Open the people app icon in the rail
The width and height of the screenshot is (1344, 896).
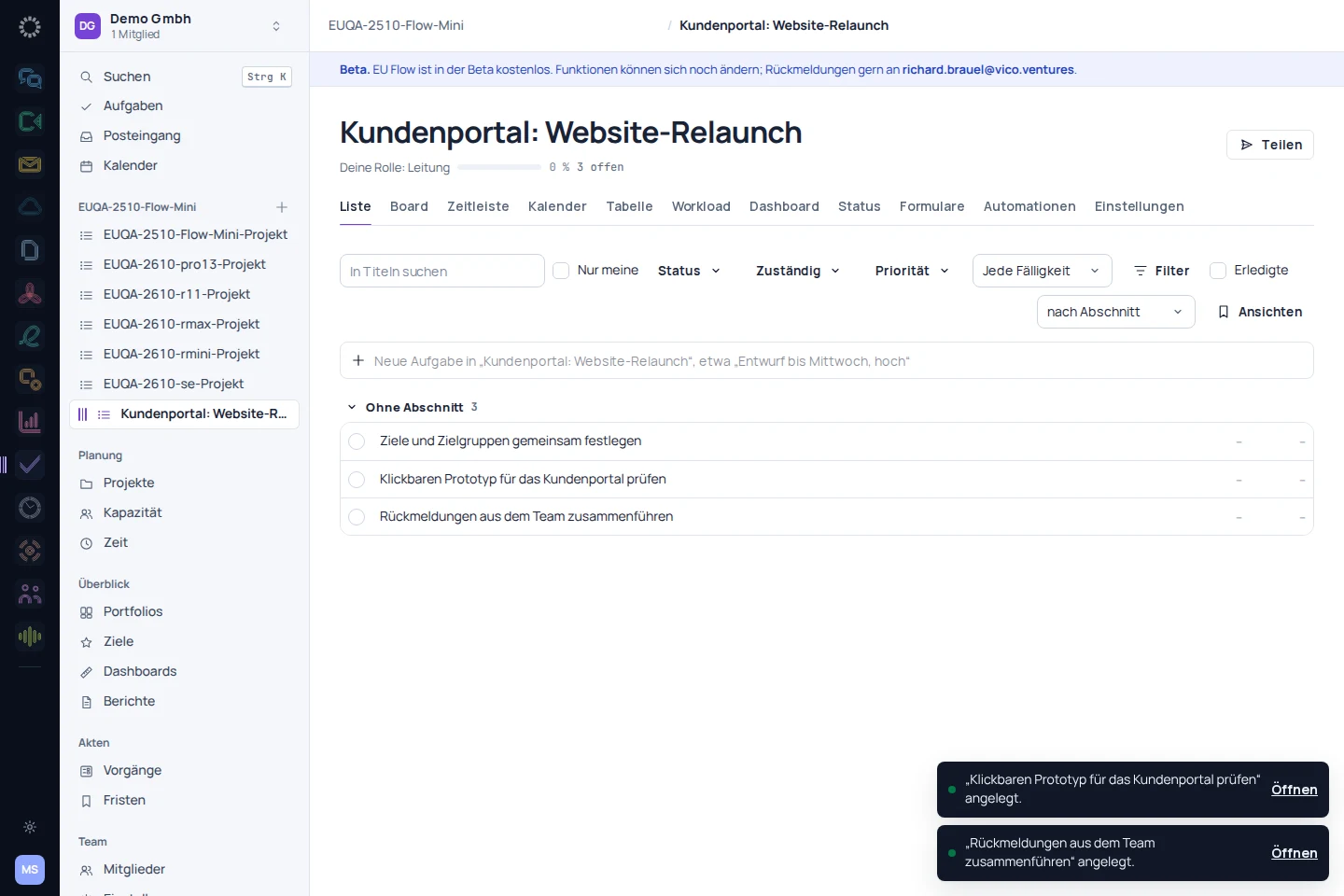[x=30, y=594]
